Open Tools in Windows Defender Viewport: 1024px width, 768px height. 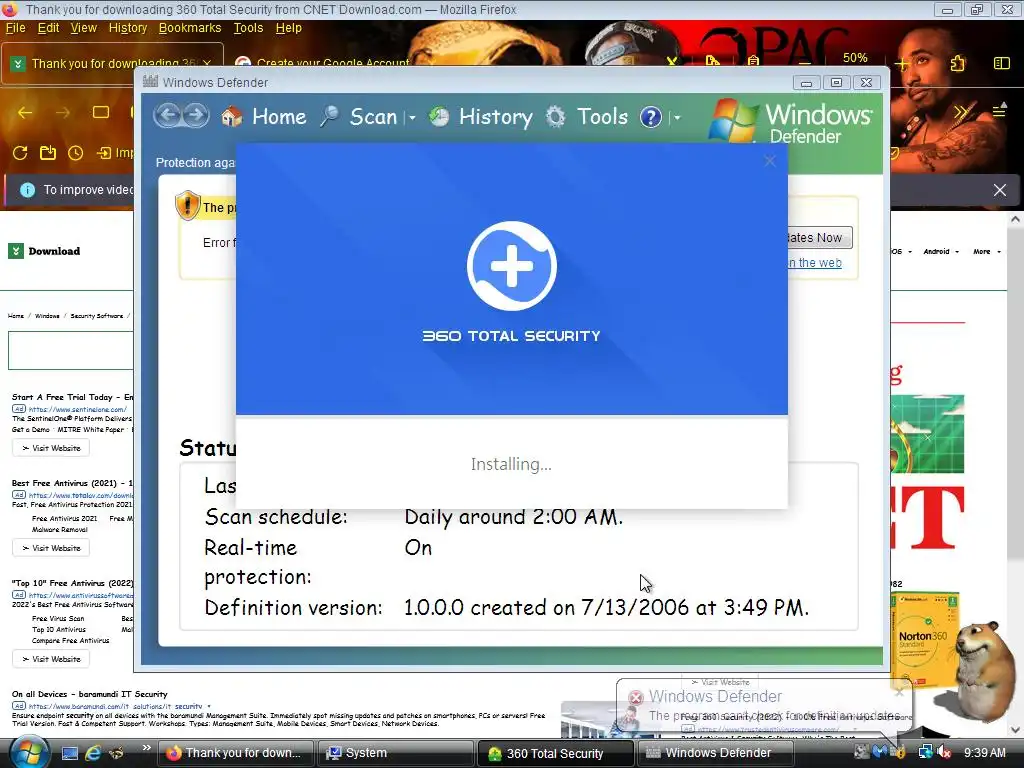(602, 116)
